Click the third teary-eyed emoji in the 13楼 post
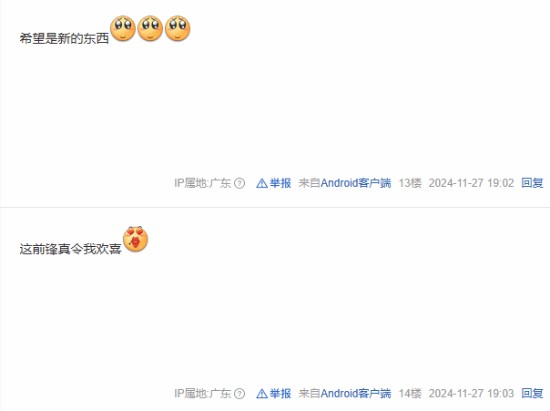 pos(177,28)
